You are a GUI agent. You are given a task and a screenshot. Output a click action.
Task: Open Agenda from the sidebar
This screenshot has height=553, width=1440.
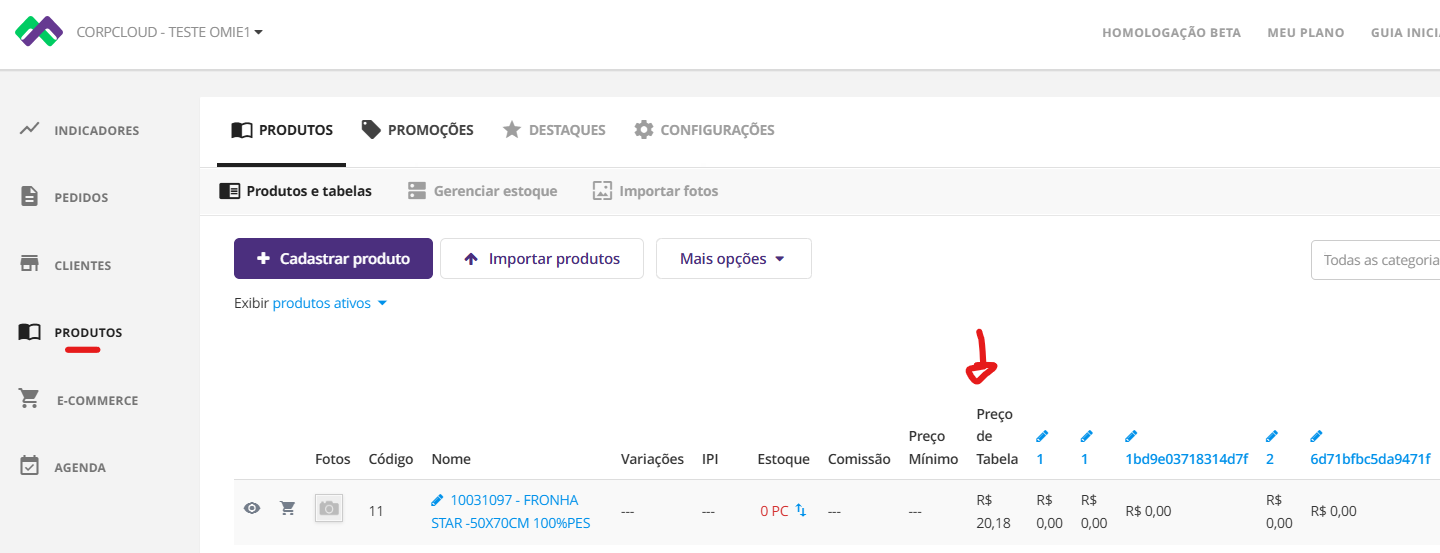coord(80,467)
